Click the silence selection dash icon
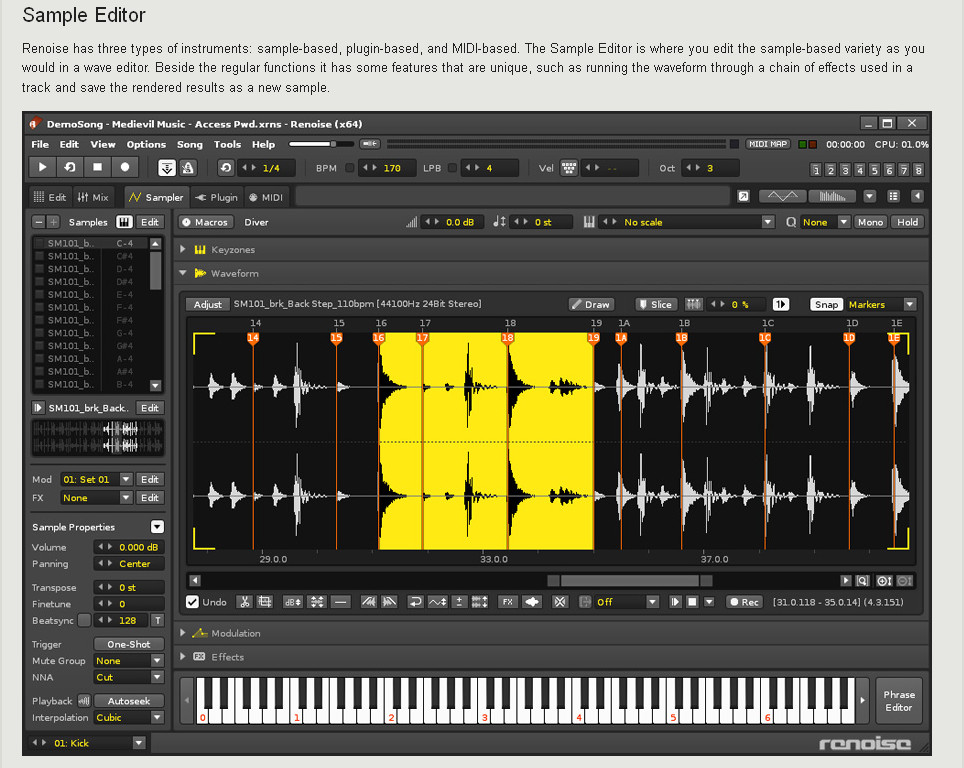 [x=340, y=602]
